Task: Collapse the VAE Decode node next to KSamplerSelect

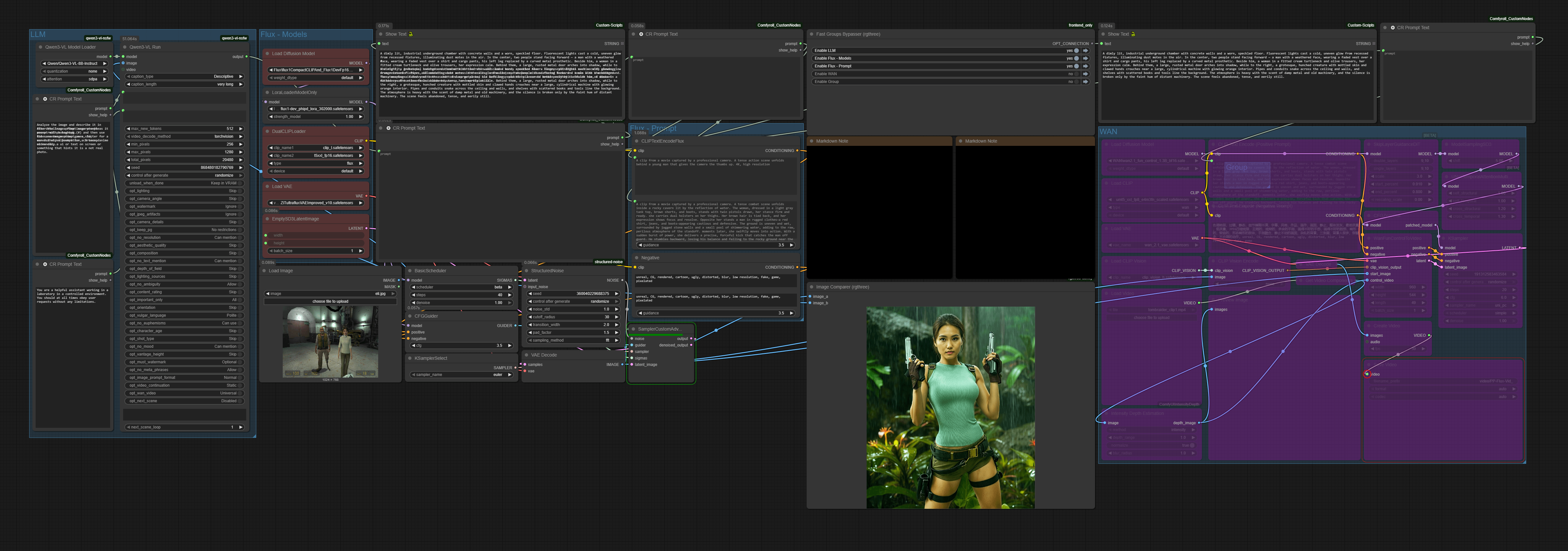Action: 526,355
